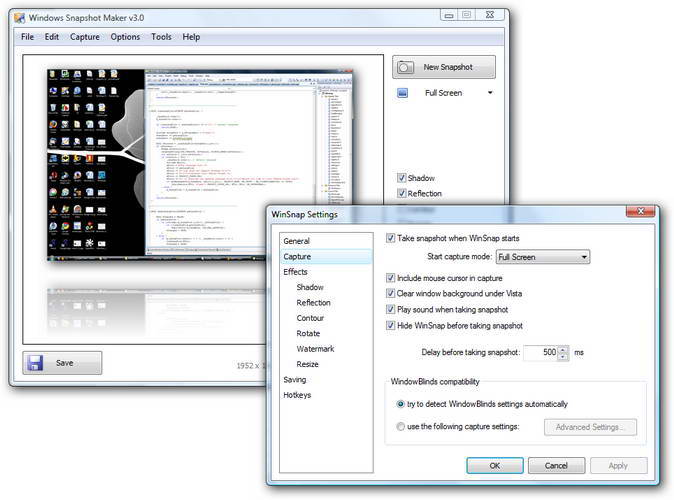The width and height of the screenshot is (674, 500).
Task: Select try to detect WindowBlinds settings automatically
Action: point(400,404)
